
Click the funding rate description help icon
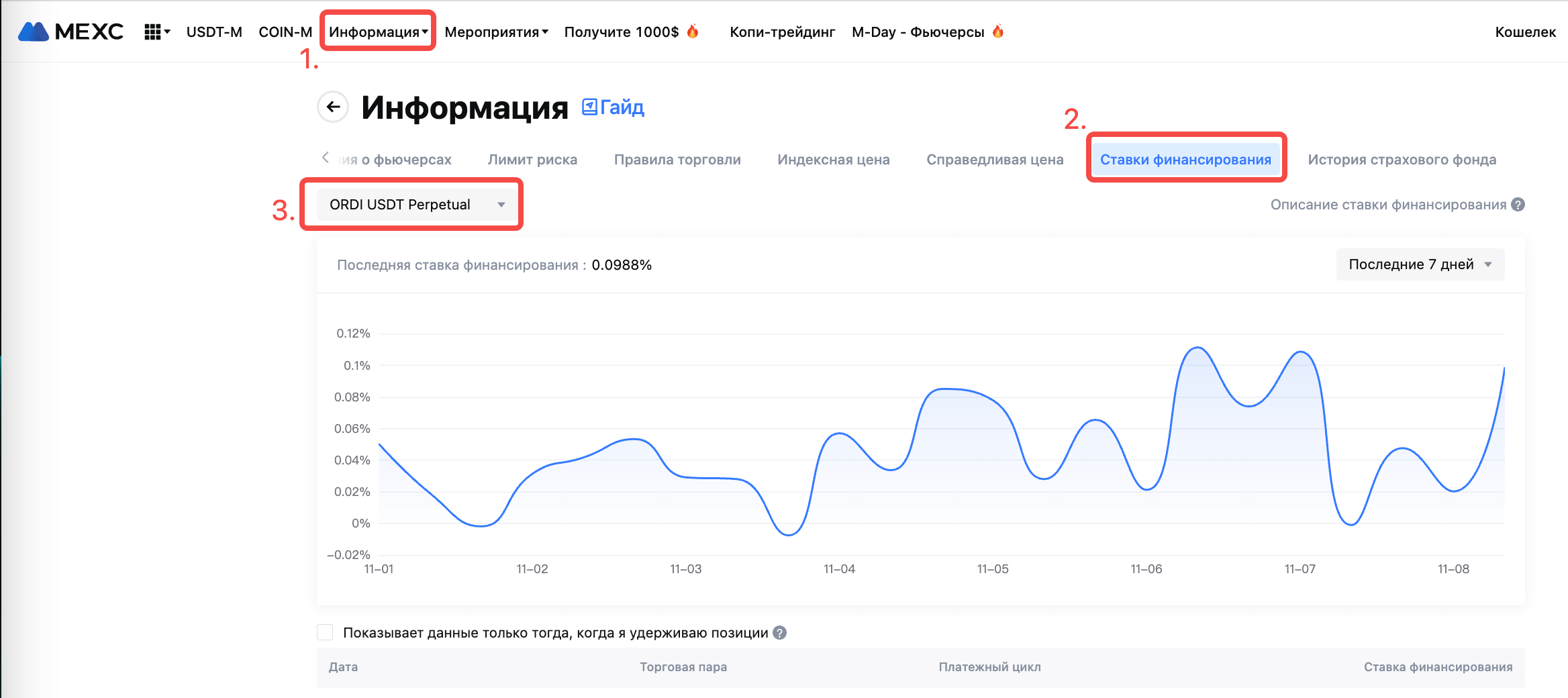[x=1518, y=205]
